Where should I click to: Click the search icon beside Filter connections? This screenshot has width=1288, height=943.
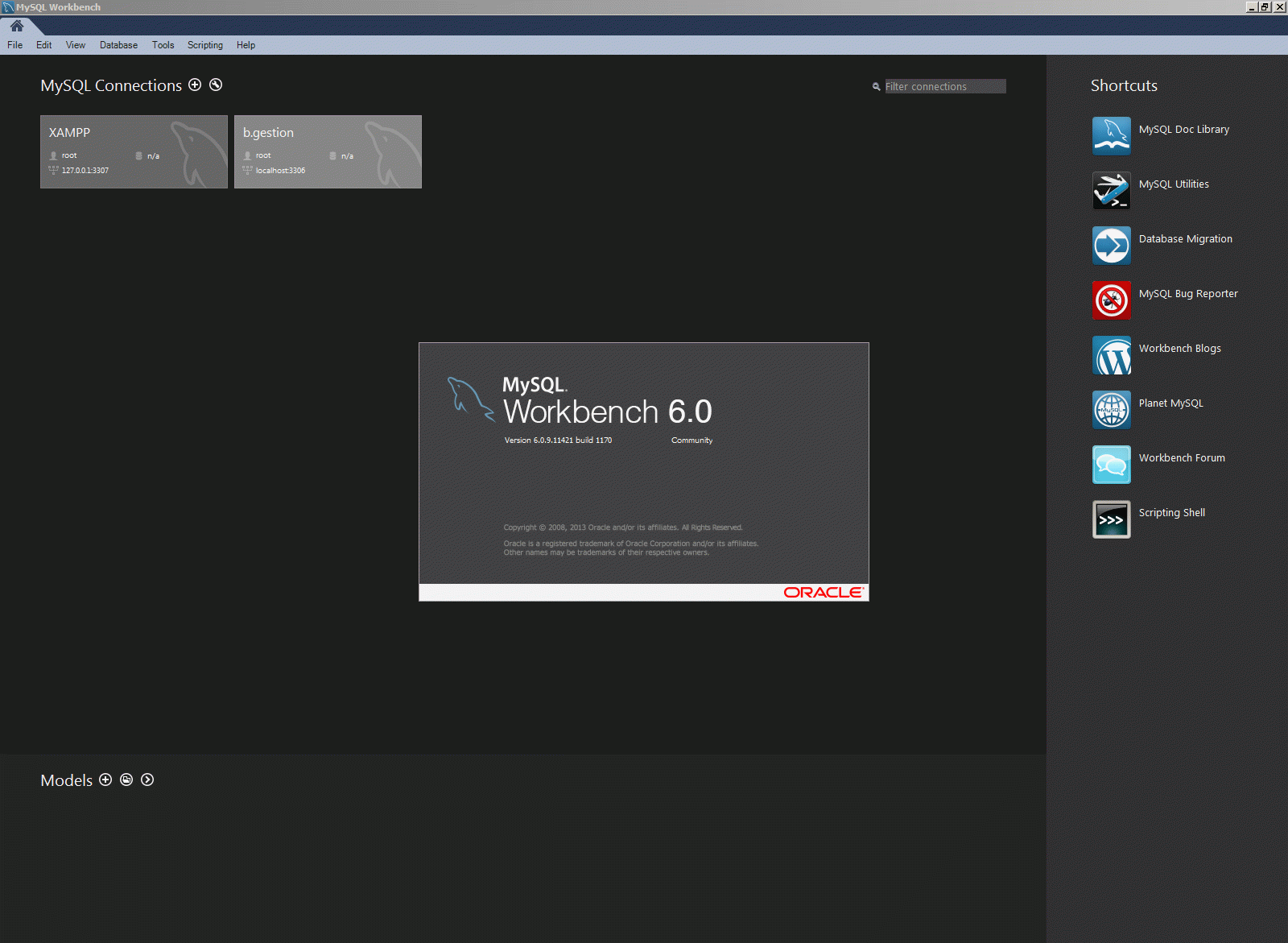point(876,86)
